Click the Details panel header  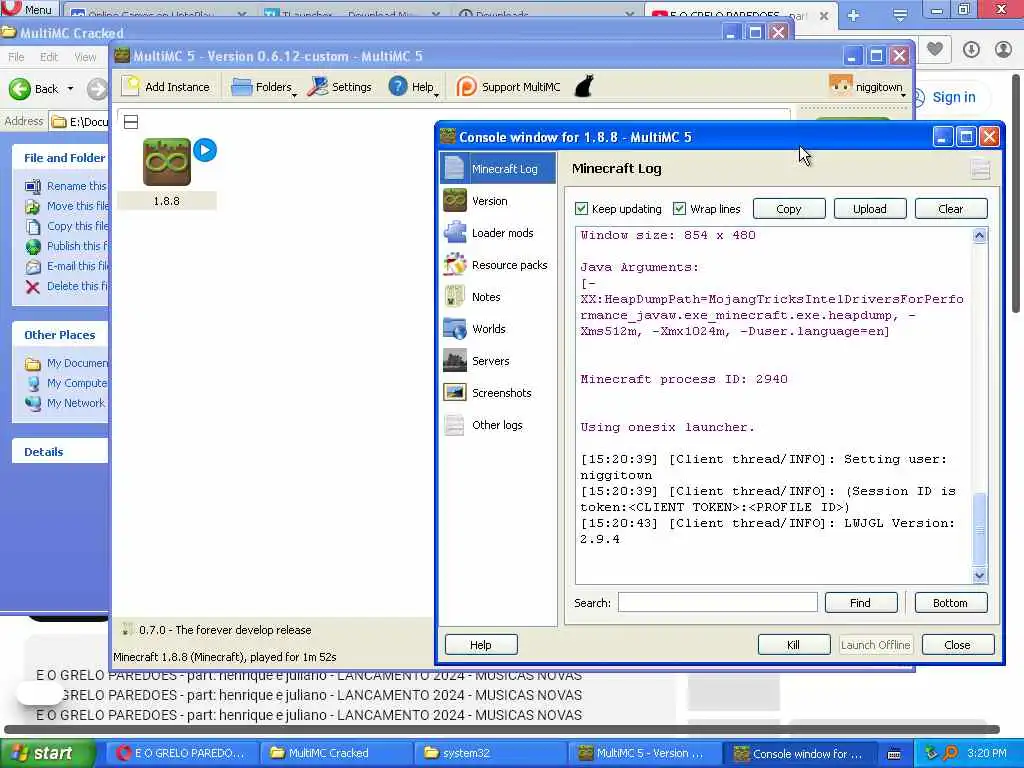[x=60, y=452]
